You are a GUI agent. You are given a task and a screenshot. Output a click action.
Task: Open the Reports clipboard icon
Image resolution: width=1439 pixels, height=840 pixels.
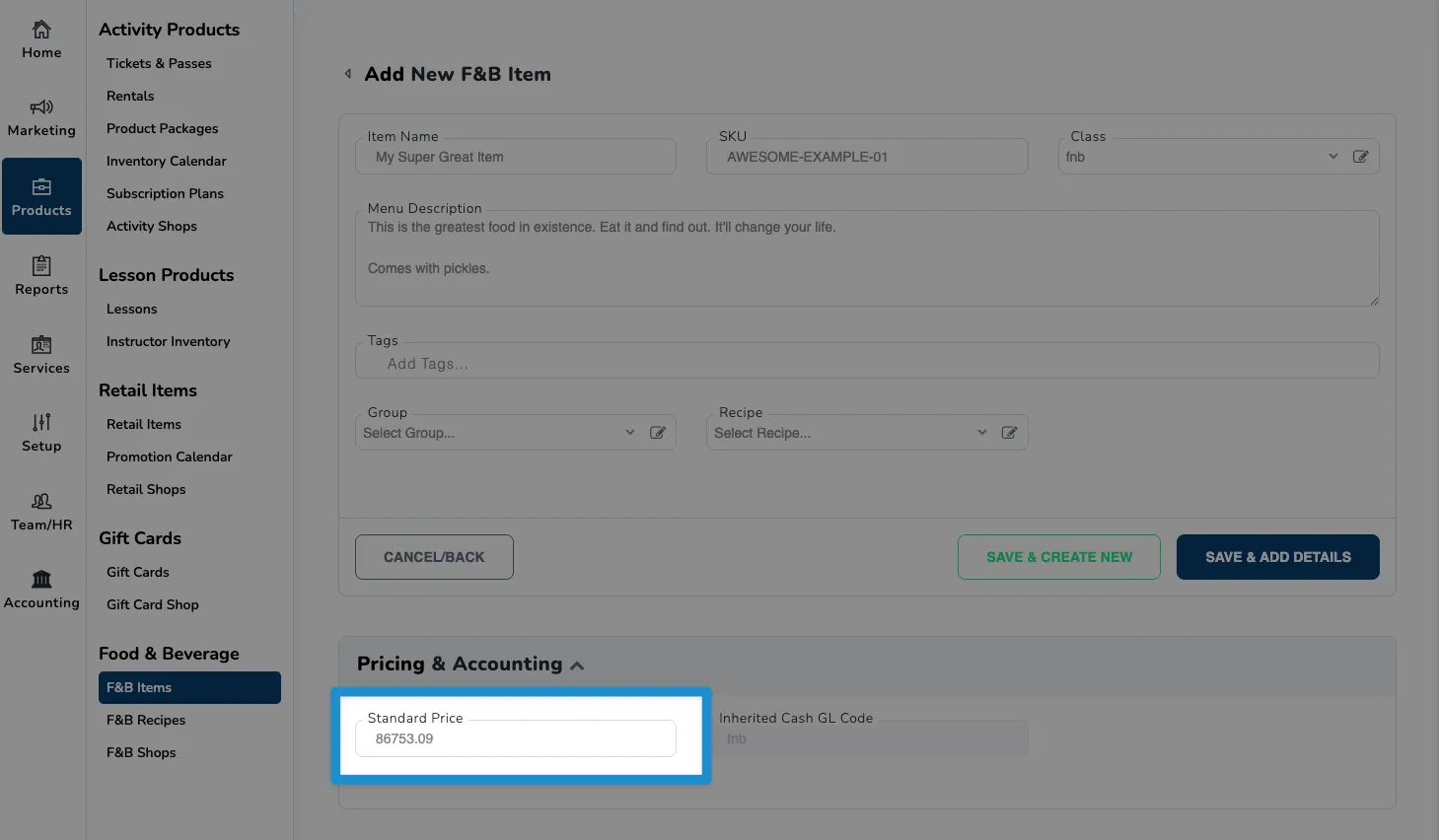pyautogui.click(x=41, y=265)
